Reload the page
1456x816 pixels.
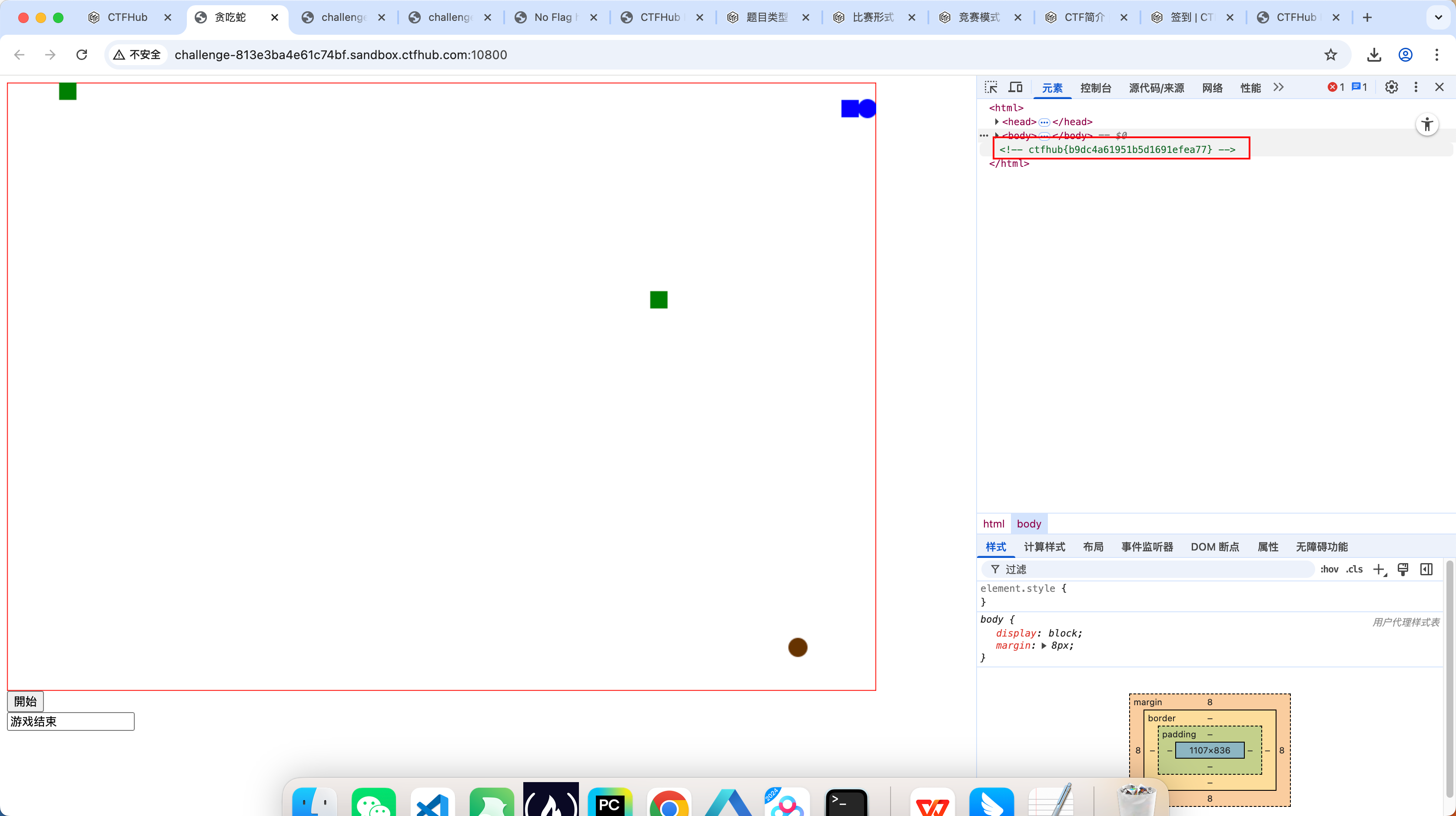click(82, 55)
